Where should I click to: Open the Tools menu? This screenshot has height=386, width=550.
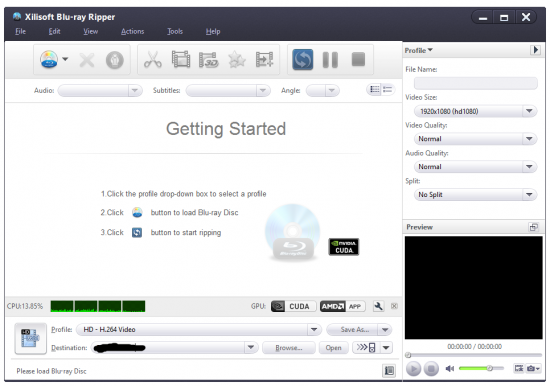click(175, 31)
